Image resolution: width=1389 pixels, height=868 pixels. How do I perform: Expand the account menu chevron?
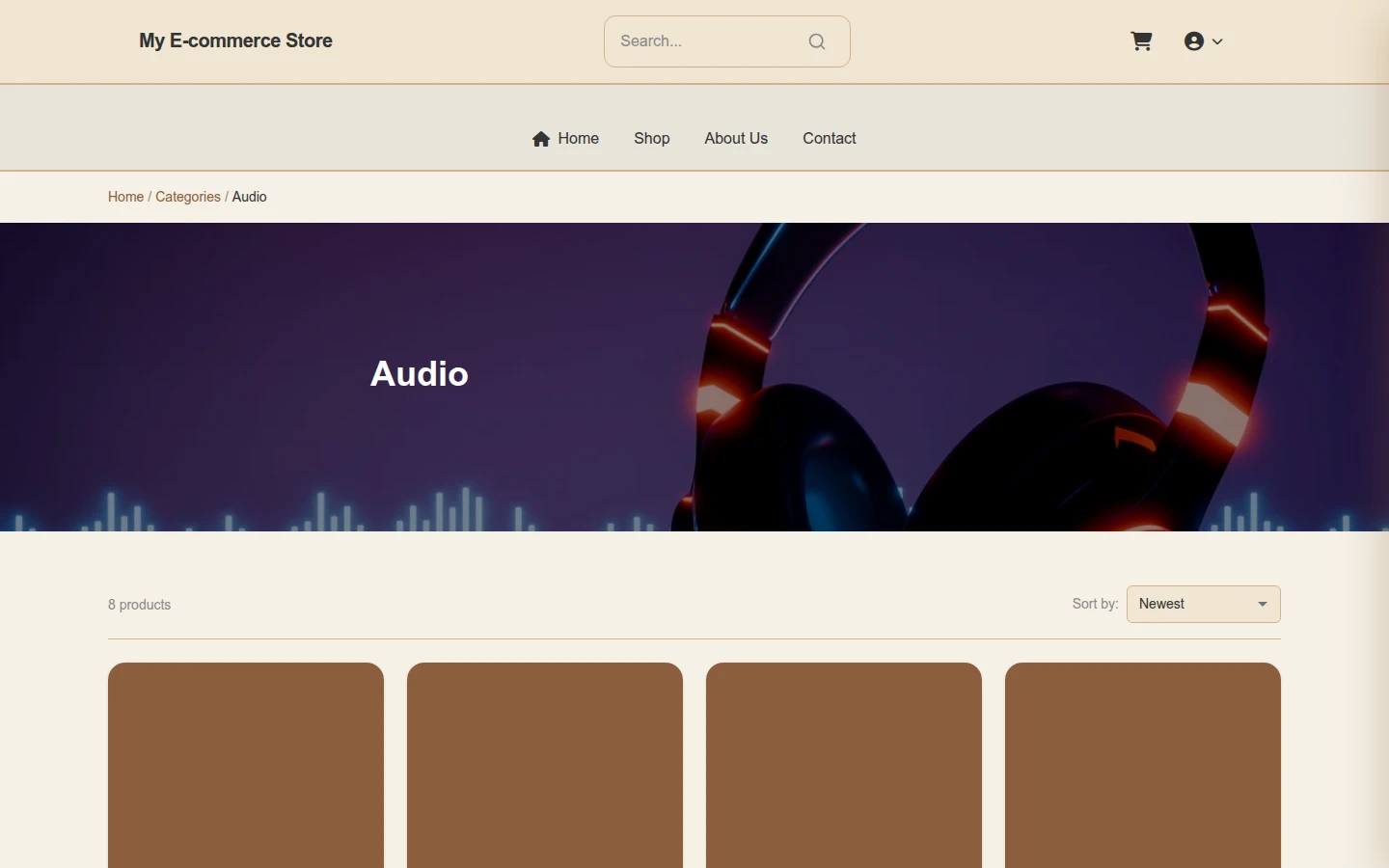coord(1217,41)
